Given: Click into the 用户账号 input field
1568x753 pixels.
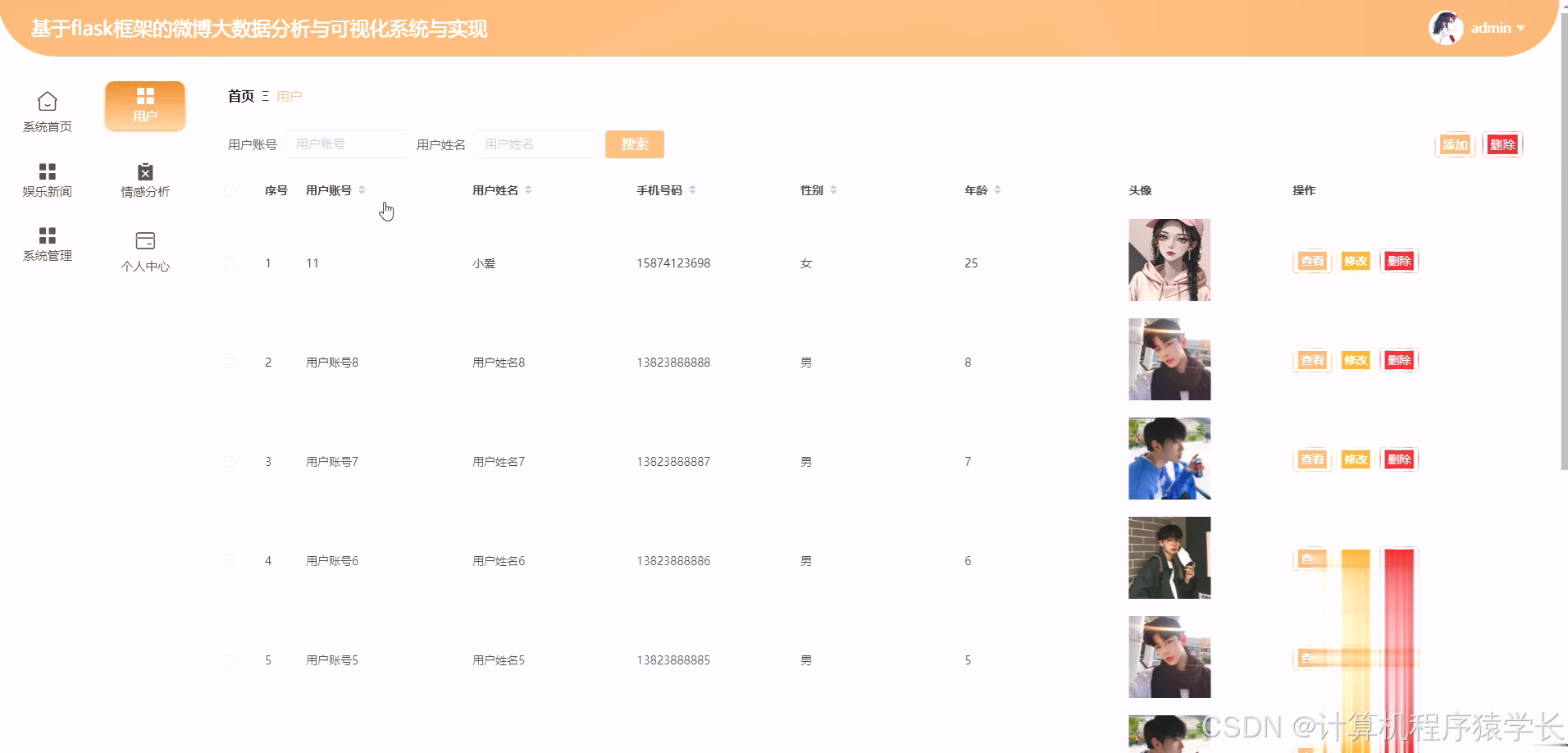Looking at the screenshot, I should point(346,144).
